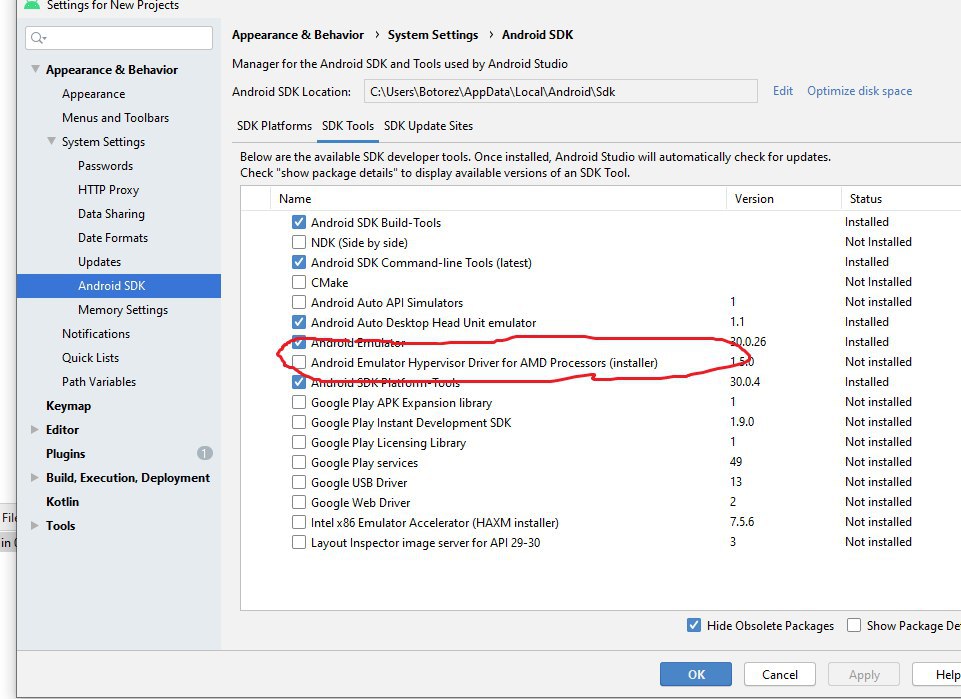Collapse the Appearance & Behavior tree node
Viewport: 961px width, 699px height.
36,69
